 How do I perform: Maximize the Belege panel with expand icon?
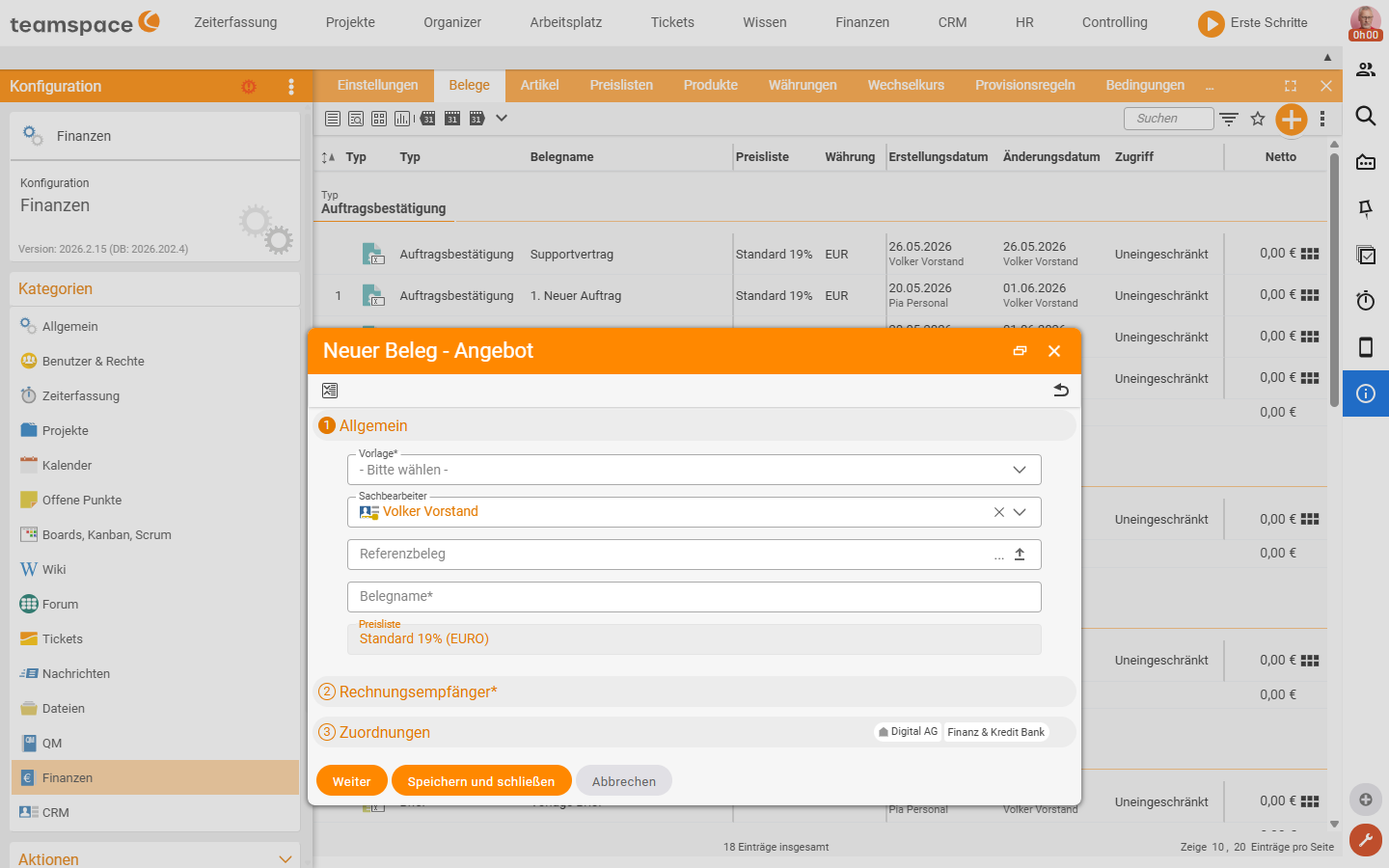pyautogui.click(x=1291, y=86)
